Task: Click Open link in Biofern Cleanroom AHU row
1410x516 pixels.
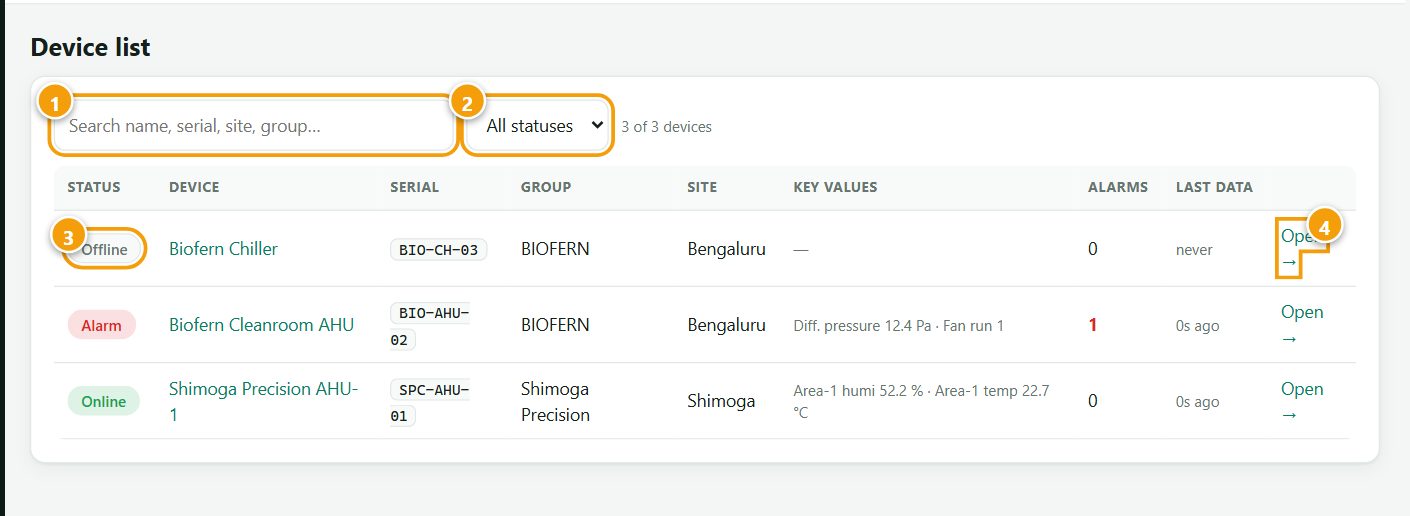Action: 1302,325
